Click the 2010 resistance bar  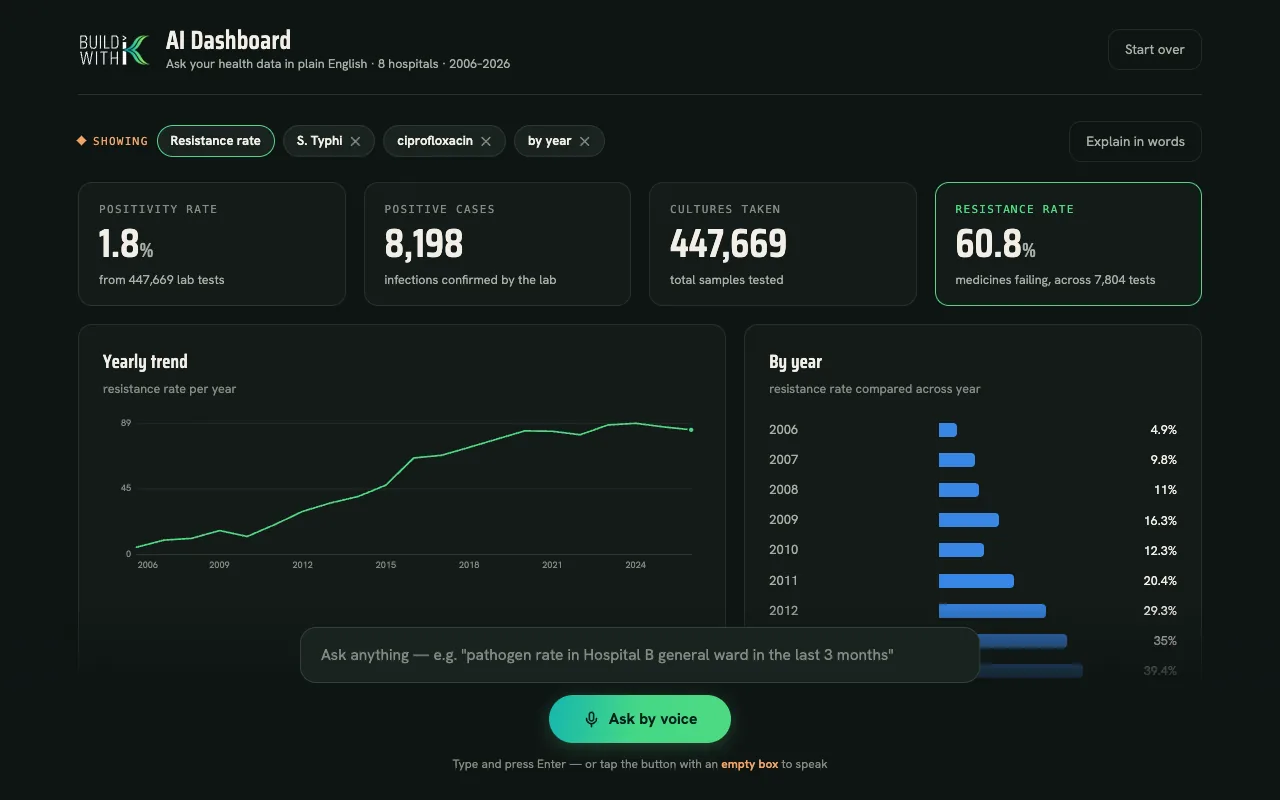[961, 550]
